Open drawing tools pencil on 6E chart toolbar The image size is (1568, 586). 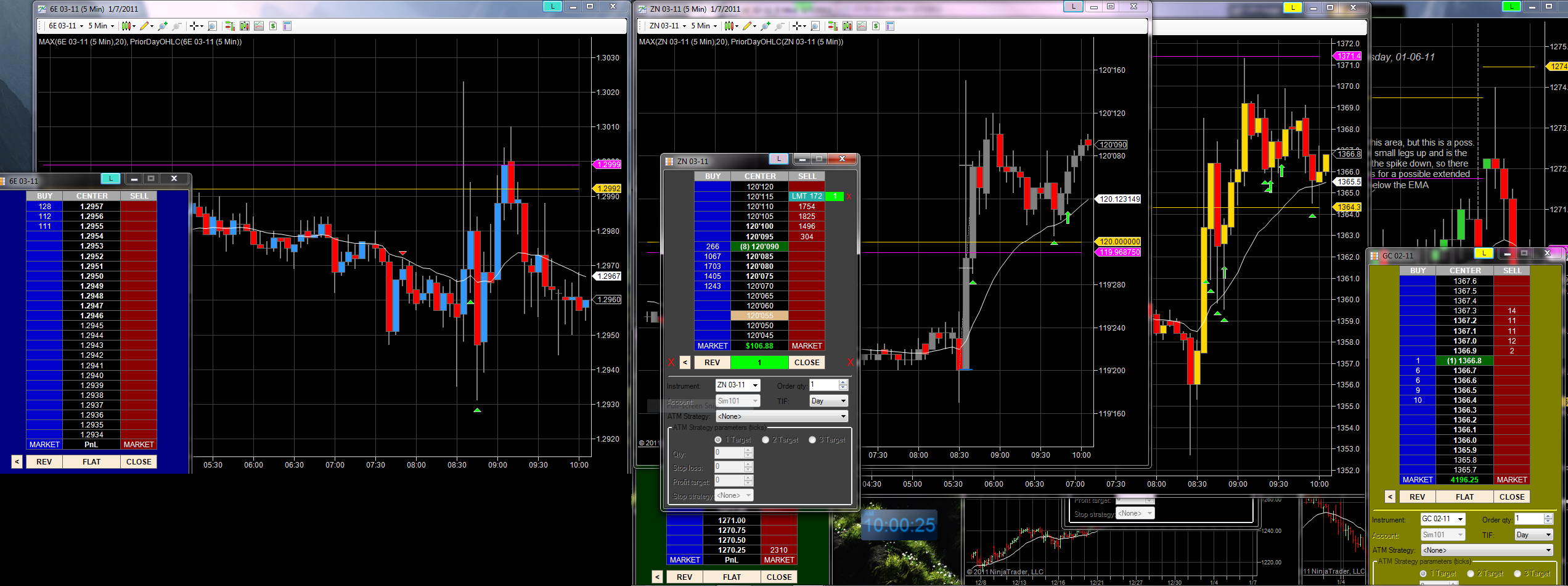tap(144, 26)
